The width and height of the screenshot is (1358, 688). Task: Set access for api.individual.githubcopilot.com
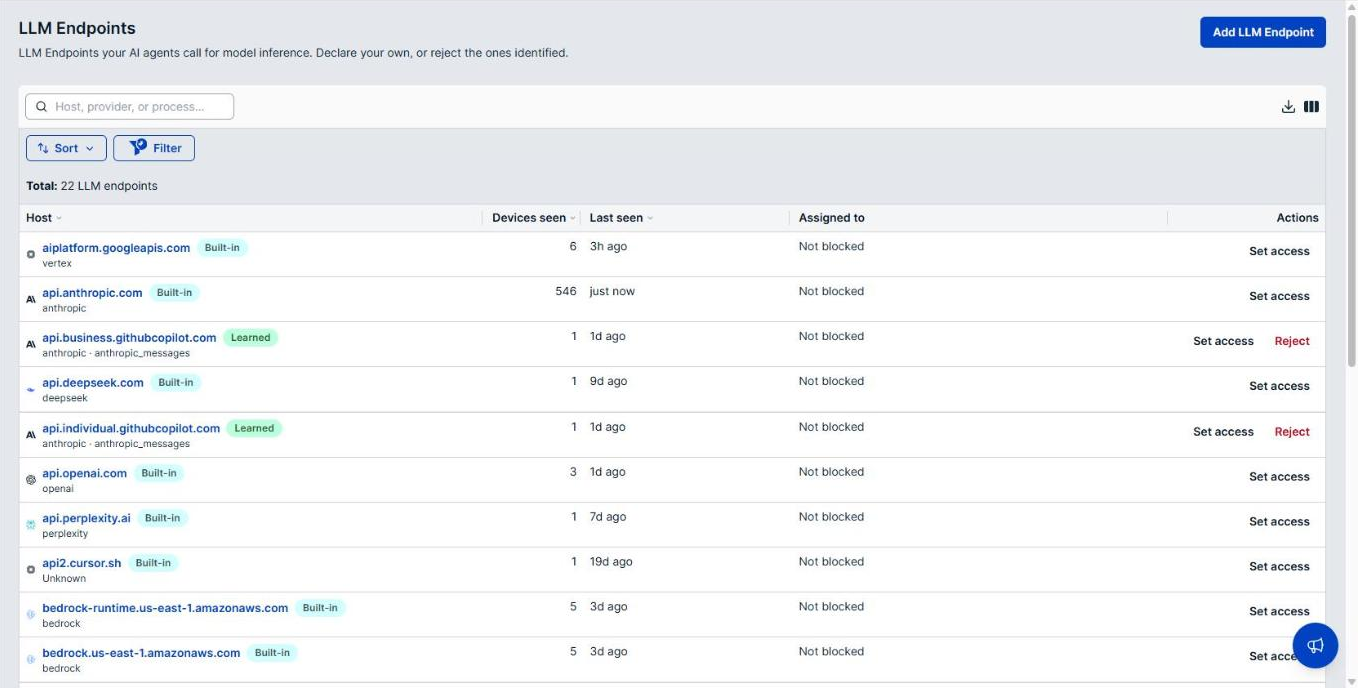(1223, 432)
